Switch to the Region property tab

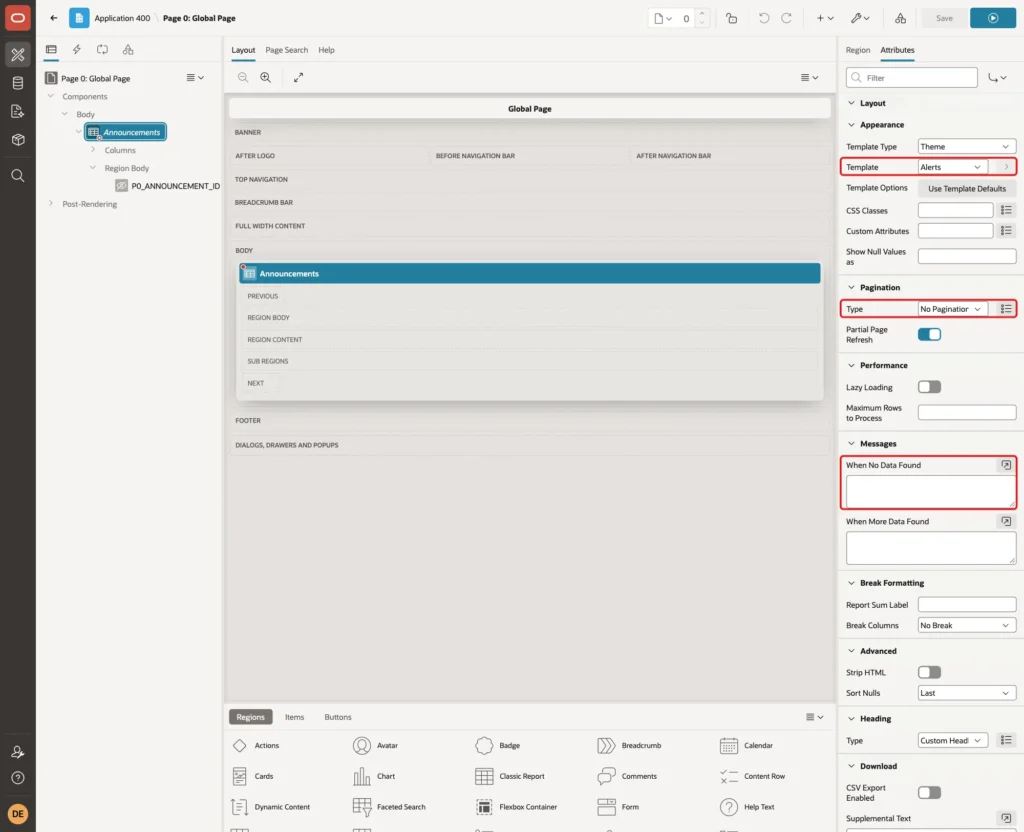click(857, 50)
